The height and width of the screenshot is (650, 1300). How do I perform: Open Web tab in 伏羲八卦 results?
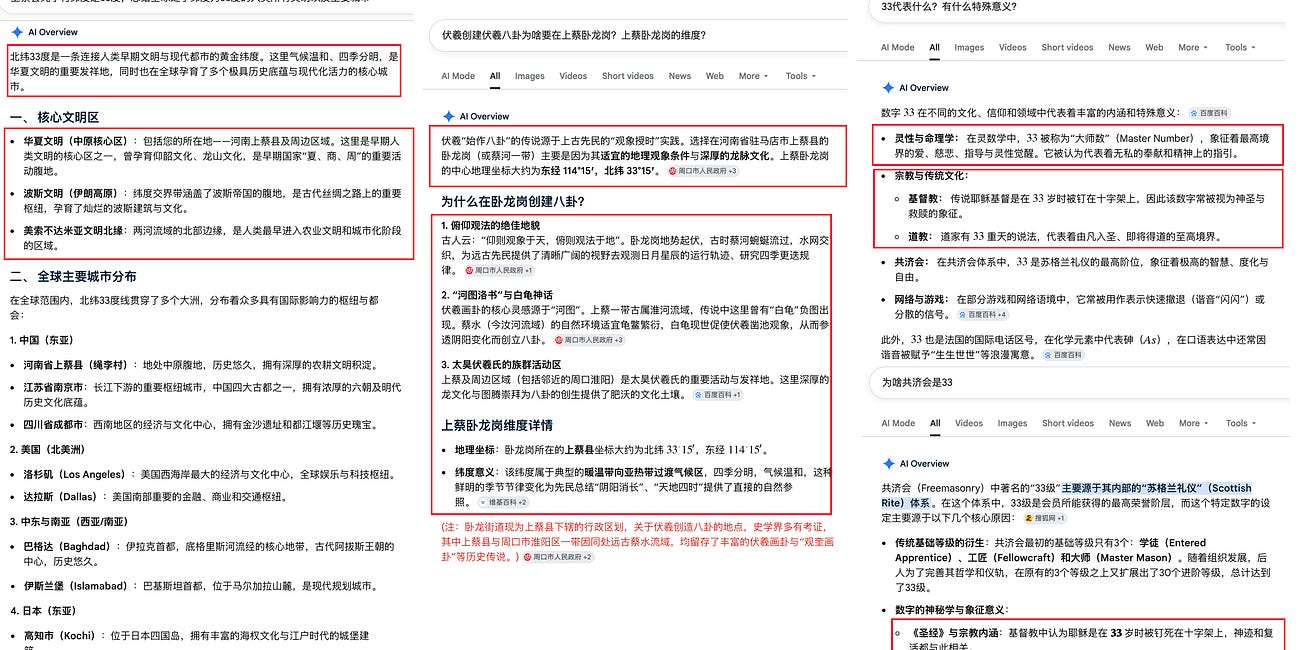tap(714, 76)
